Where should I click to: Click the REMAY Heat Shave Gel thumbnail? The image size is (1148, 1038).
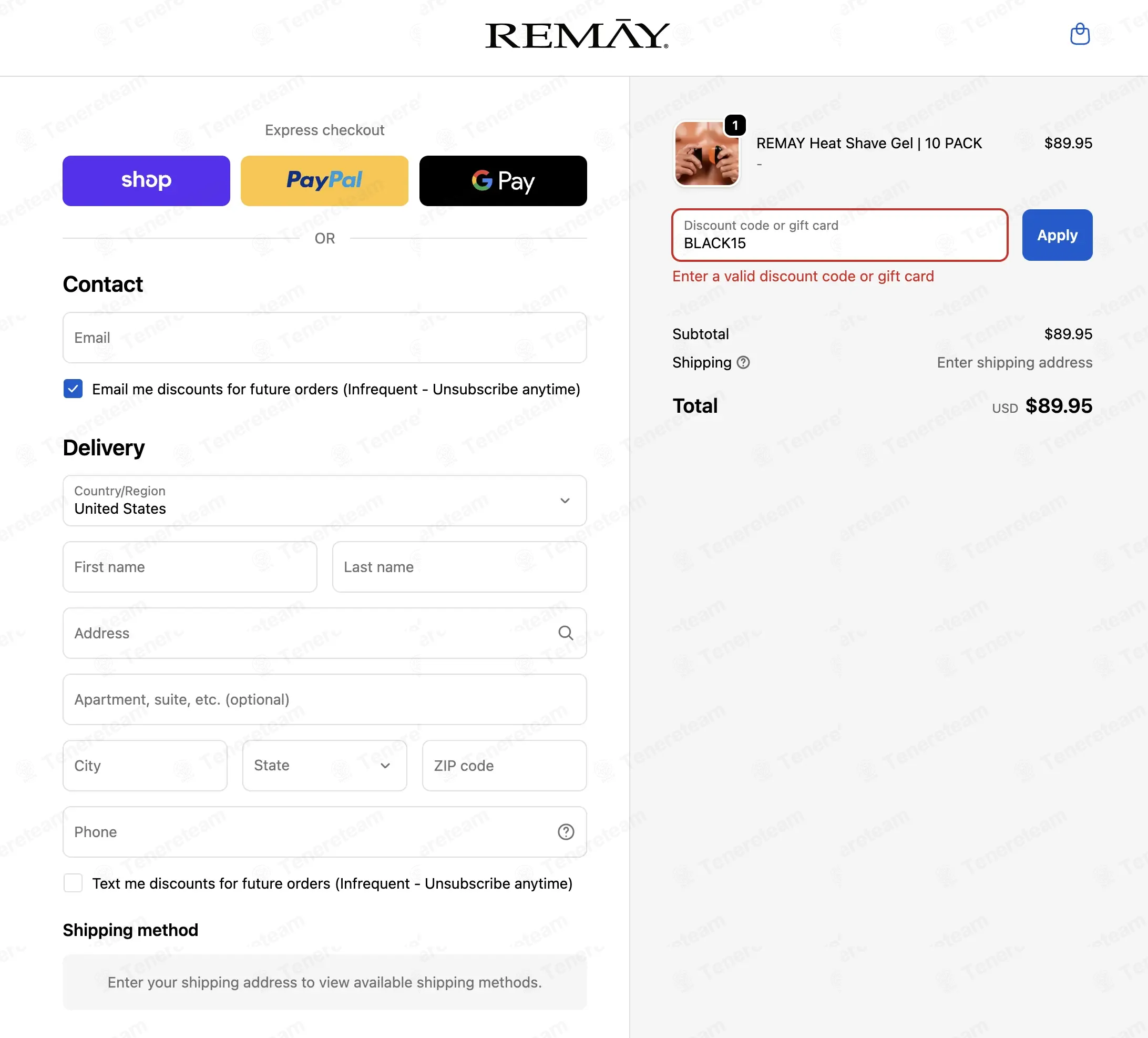706,153
